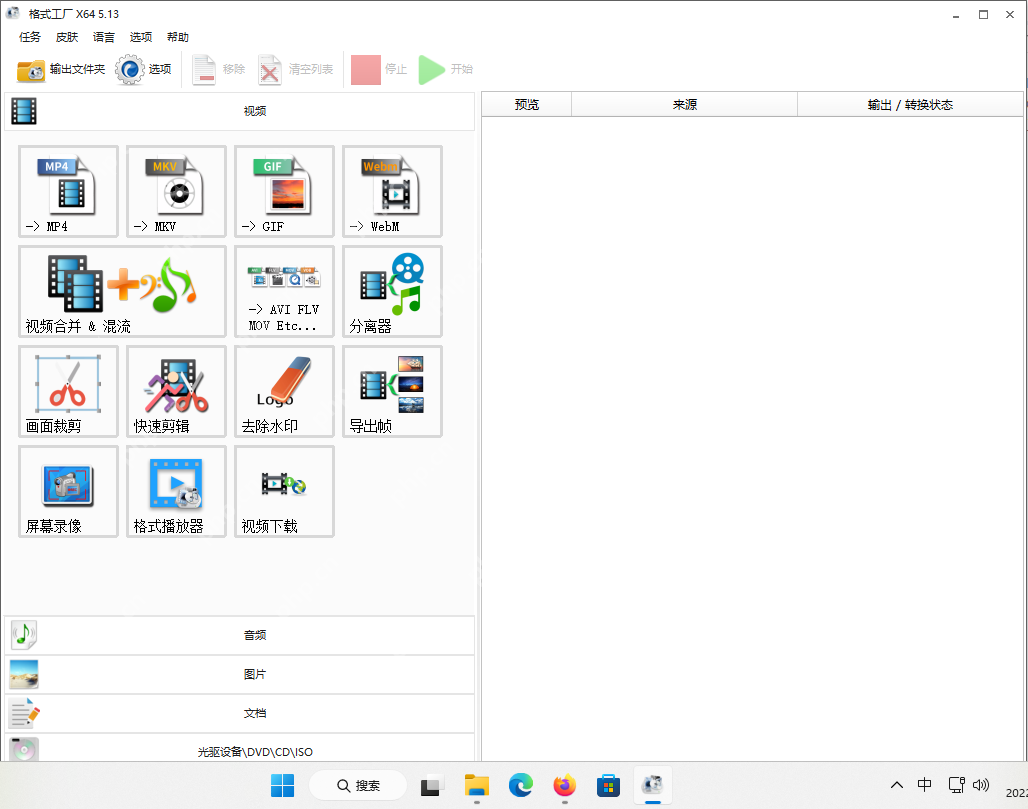Open 视频合并 & 混流 tool
Image resolution: width=1028 pixels, height=809 pixels.
[x=120, y=291]
